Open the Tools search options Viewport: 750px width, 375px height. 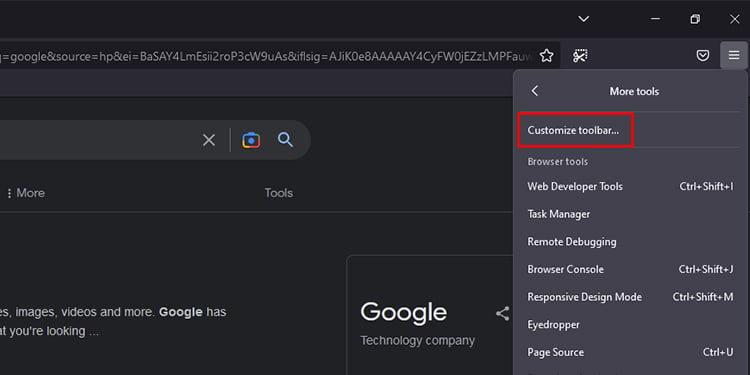point(279,193)
